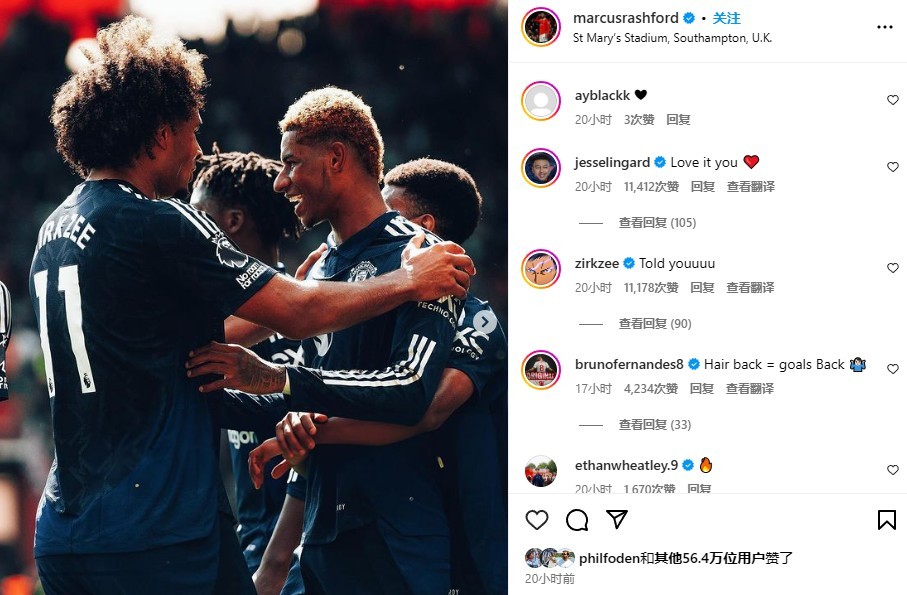Like brunofernandes8's comment

click(x=893, y=369)
